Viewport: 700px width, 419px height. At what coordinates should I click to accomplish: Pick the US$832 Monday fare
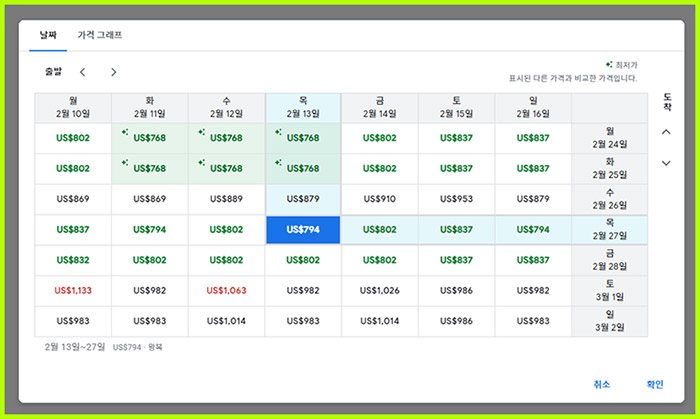pyautogui.click(x=73, y=260)
